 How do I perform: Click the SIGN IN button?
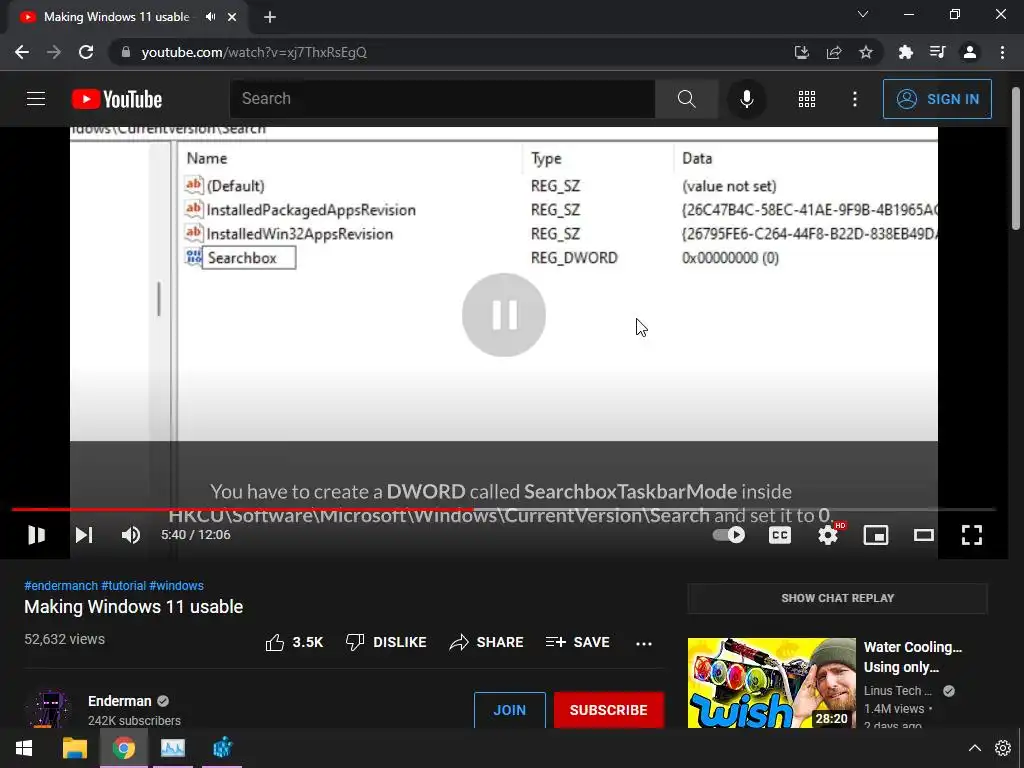(x=937, y=99)
